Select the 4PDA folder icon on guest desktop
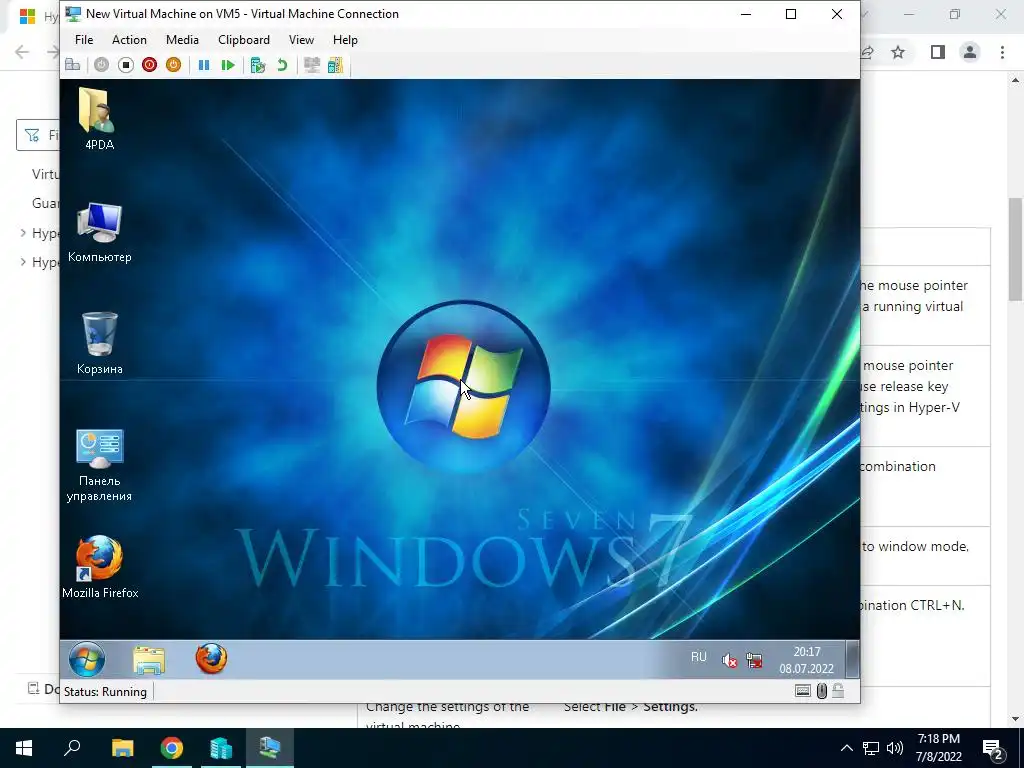The width and height of the screenshot is (1024, 768). coord(99,119)
